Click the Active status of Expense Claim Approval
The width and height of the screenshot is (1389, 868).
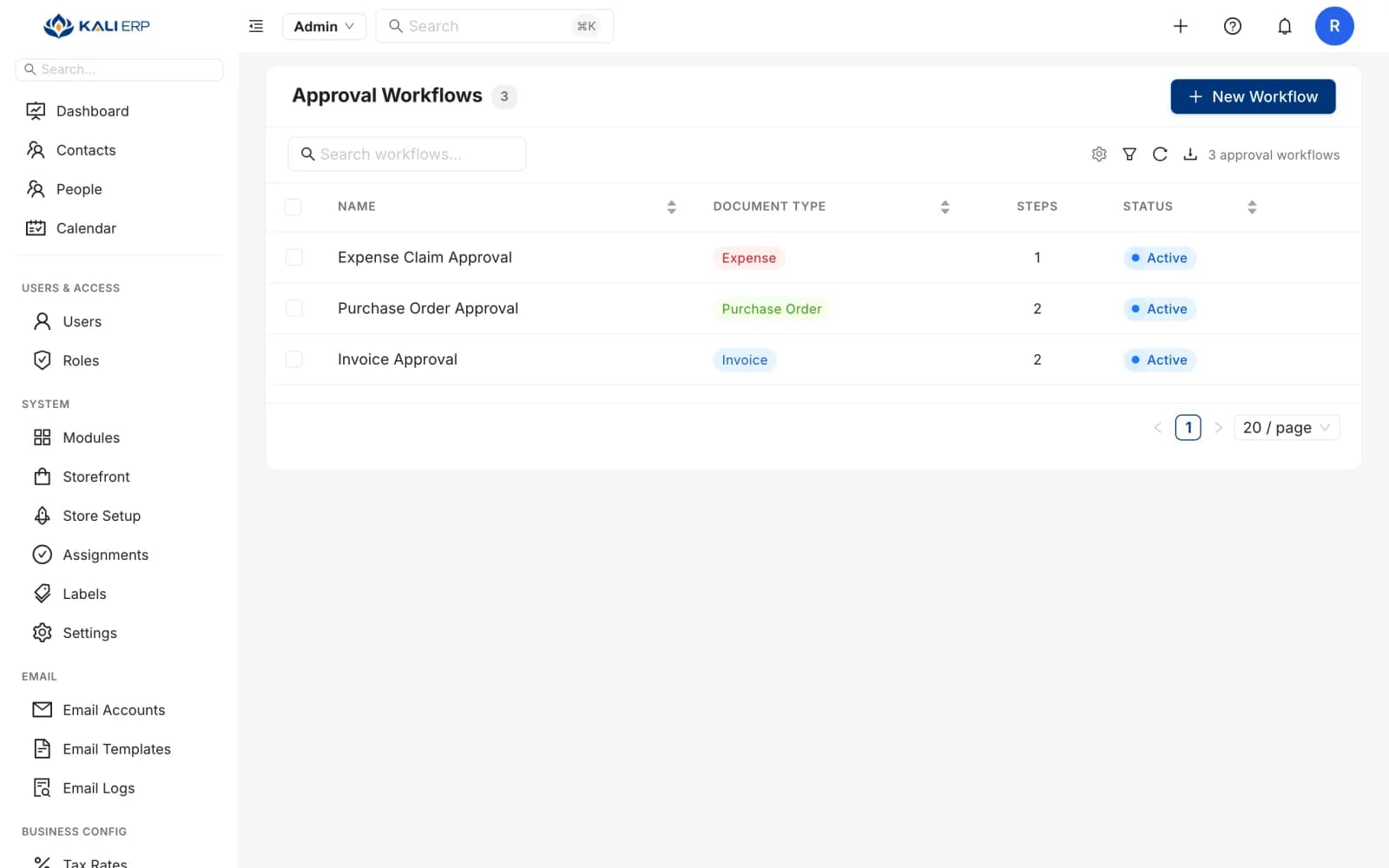pos(1160,258)
